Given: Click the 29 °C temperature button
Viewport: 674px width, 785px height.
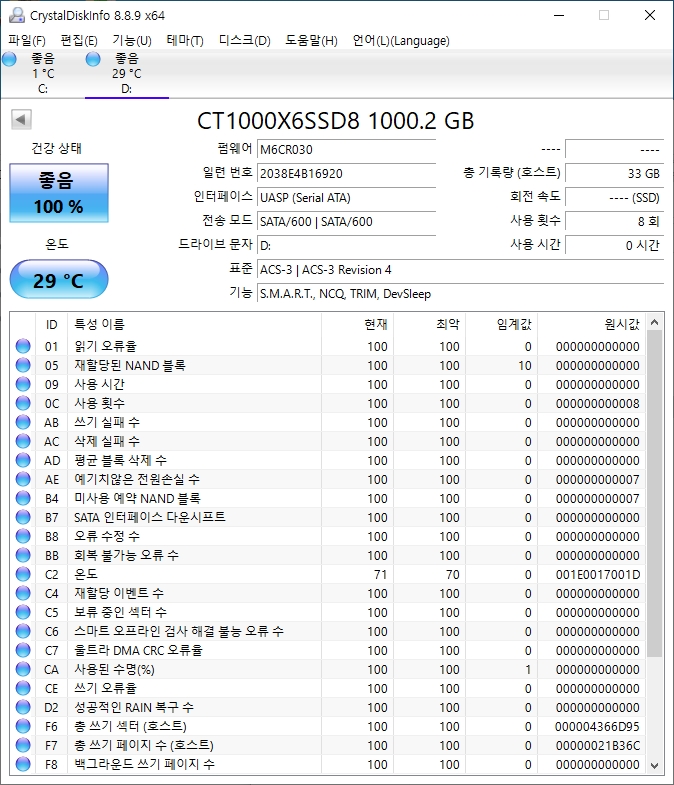Looking at the screenshot, I should tap(58, 280).
